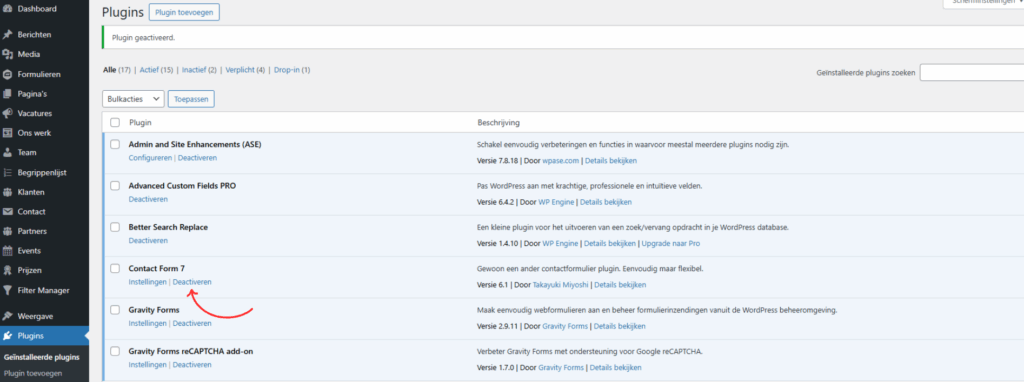Click the plugin search input field

point(972,72)
